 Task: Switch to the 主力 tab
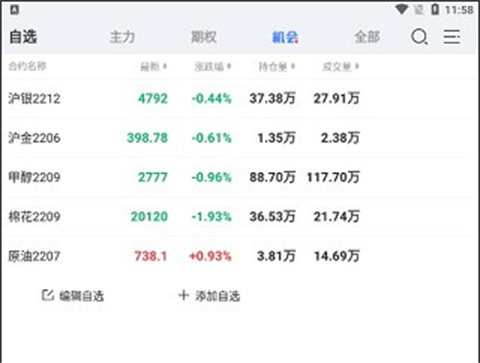(x=122, y=37)
